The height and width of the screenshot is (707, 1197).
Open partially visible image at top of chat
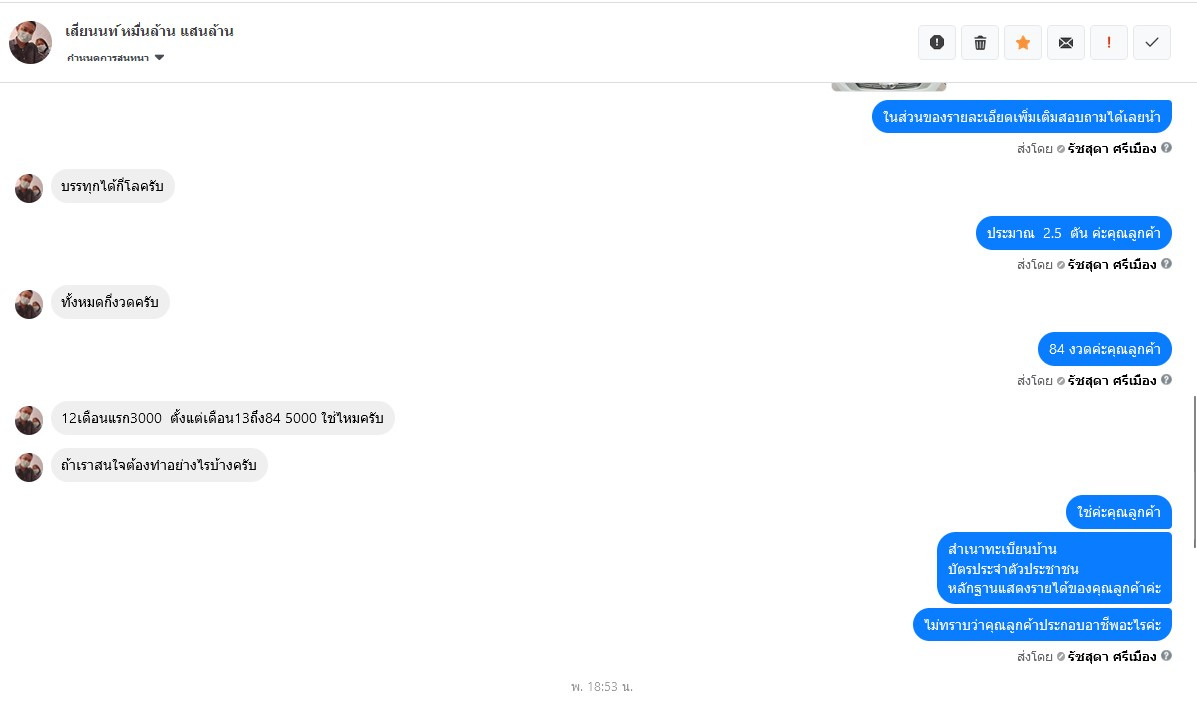(x=889, y=86)
